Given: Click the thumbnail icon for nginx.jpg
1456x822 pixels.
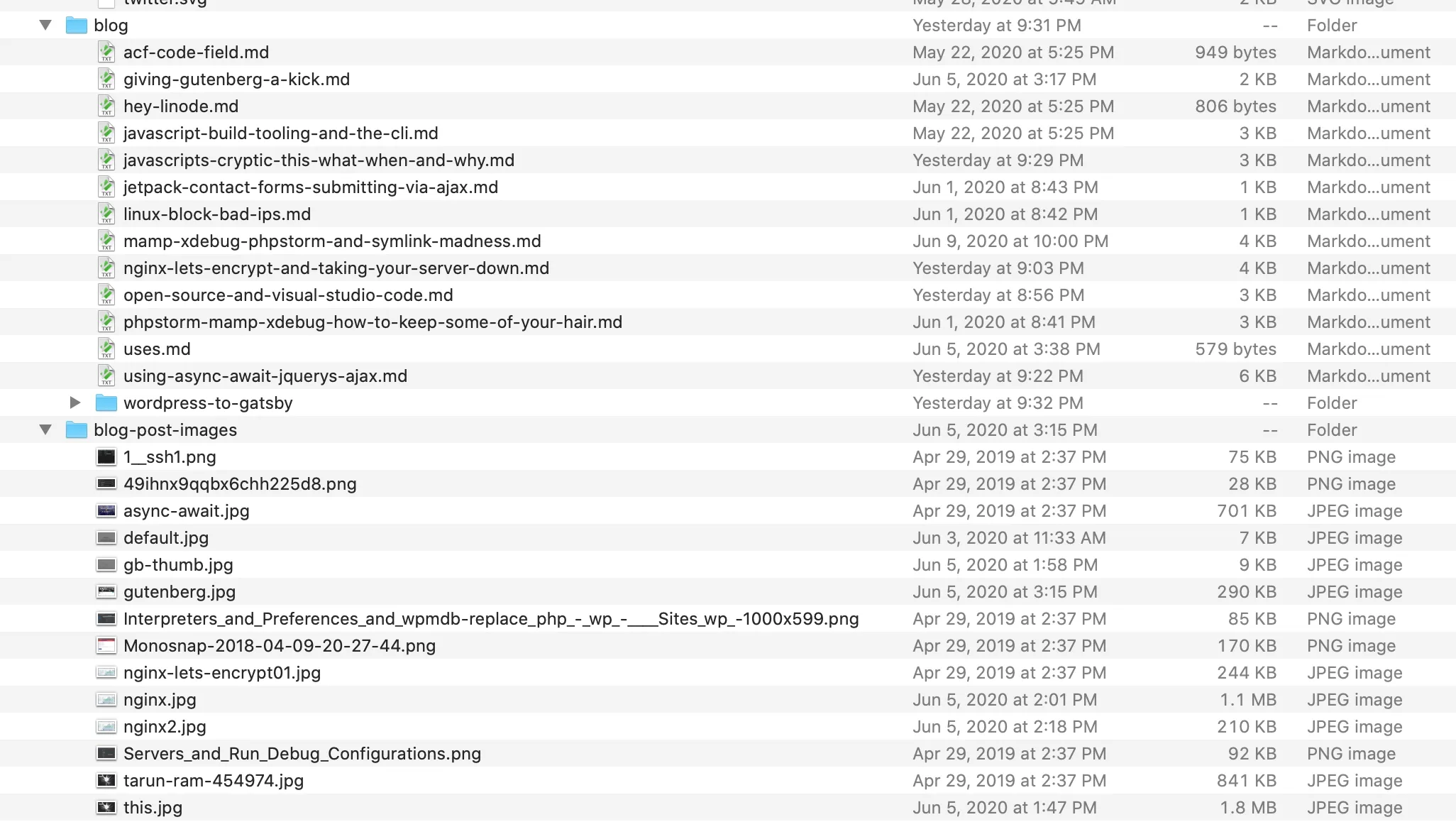Looking at the screenshot, I should (x=106, y=699).
